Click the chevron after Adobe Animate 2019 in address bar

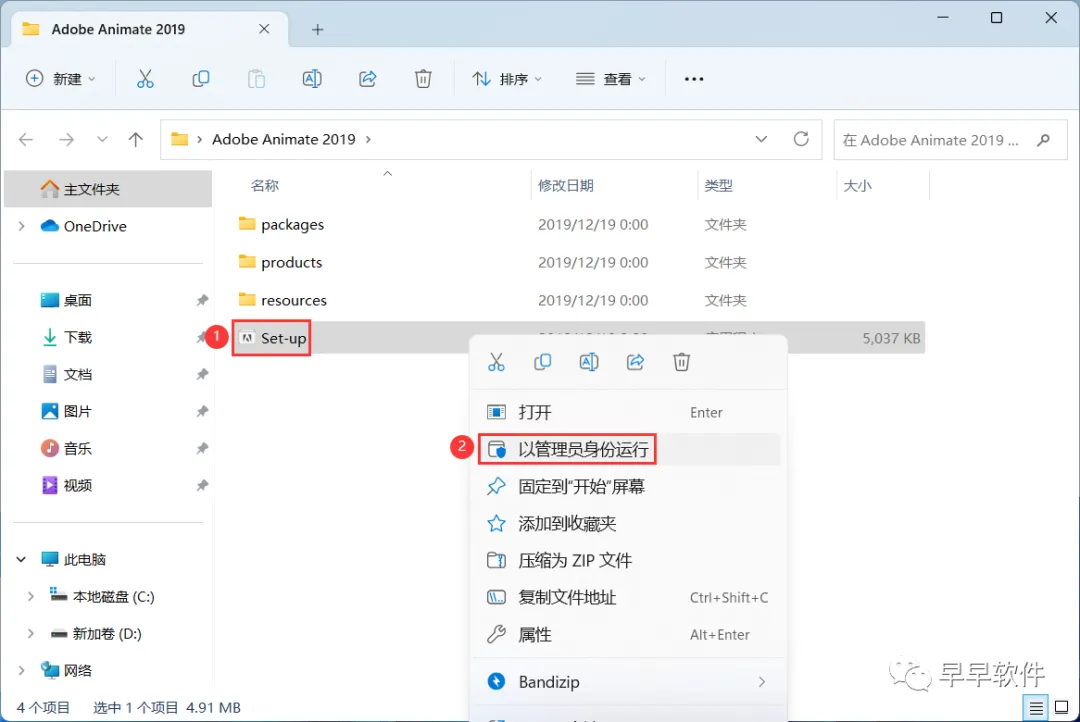[x=368, y=140]
